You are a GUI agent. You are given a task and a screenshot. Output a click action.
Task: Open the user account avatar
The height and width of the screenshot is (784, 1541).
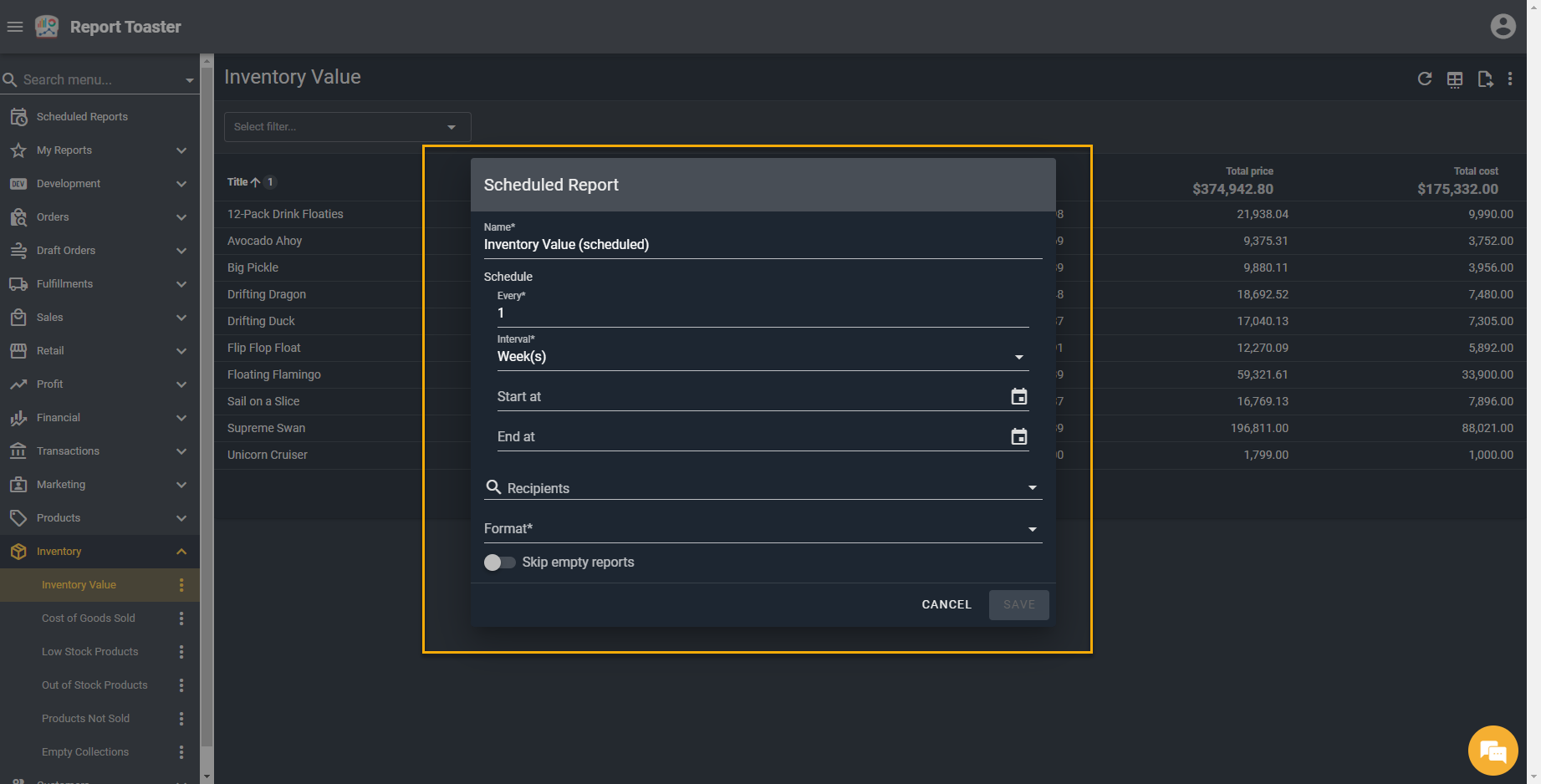(x=1503, y=27)
